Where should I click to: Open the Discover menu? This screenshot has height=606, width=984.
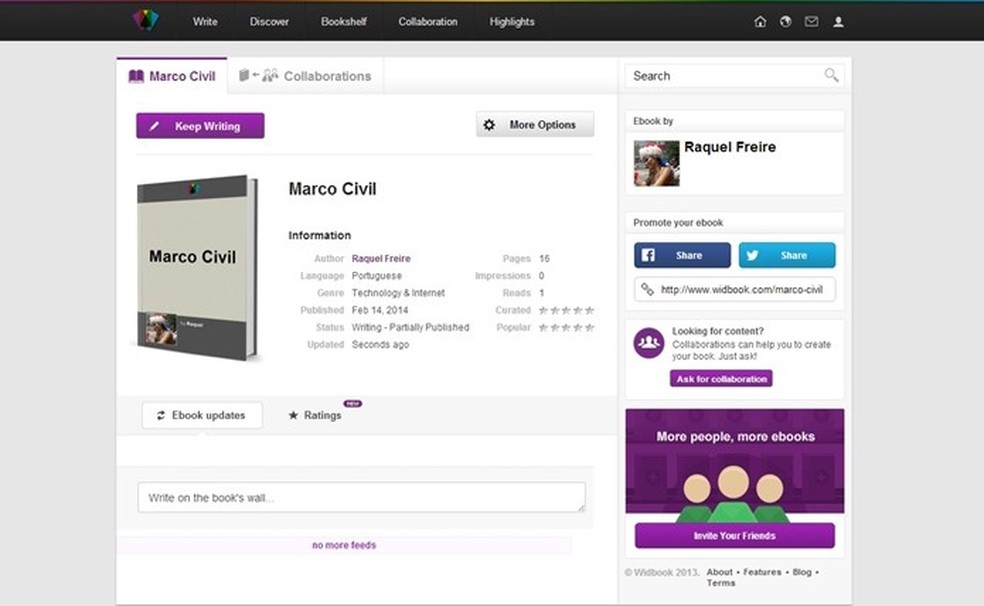coord(269,22)
